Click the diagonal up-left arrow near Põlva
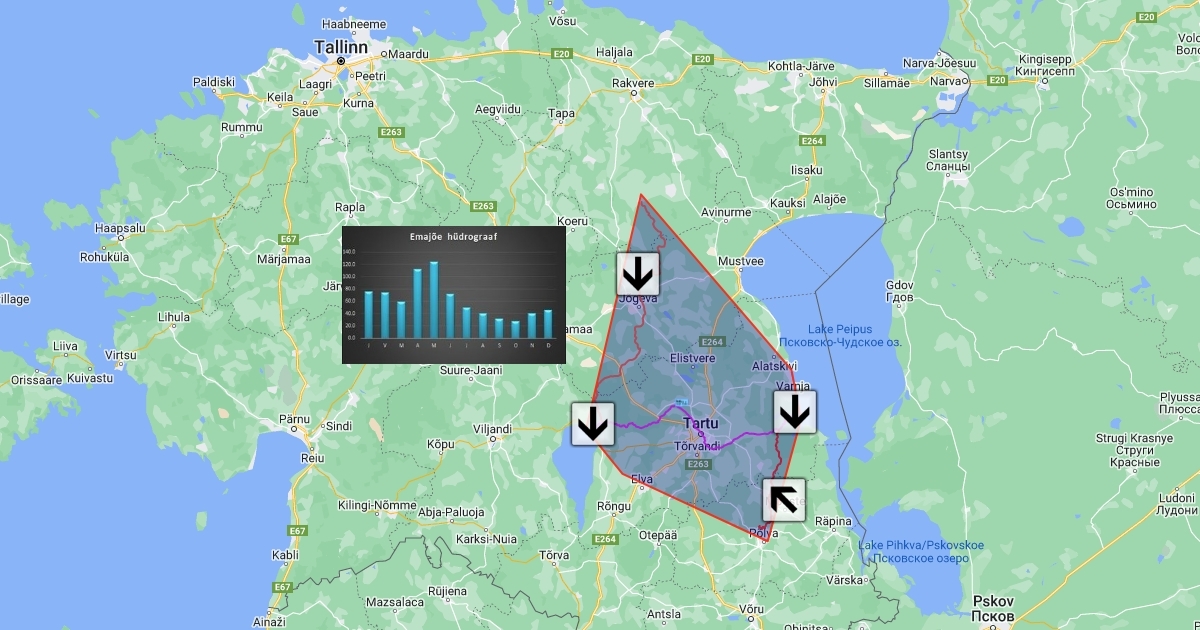The height and width of the screenshot is (630, 1200). (784, 500)
